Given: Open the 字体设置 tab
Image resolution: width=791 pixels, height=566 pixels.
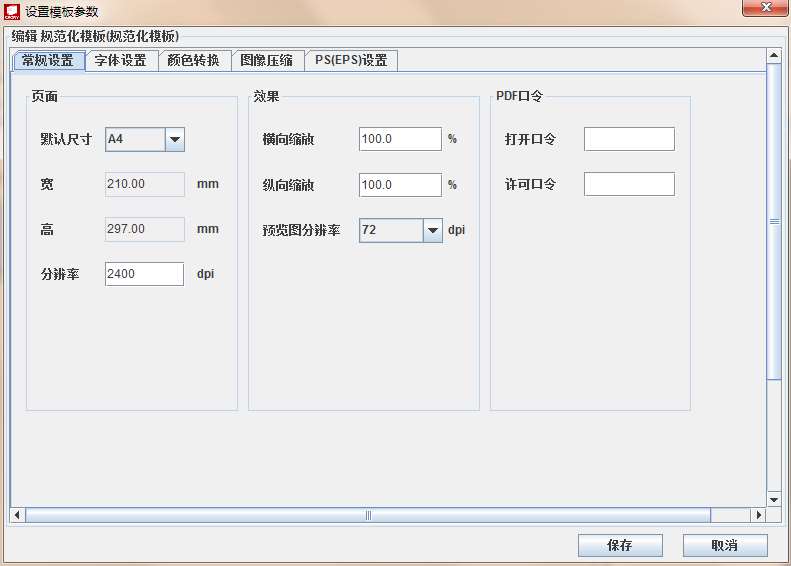Looking at the screenshot, I should pyautogui.click(x=121, y=60).
